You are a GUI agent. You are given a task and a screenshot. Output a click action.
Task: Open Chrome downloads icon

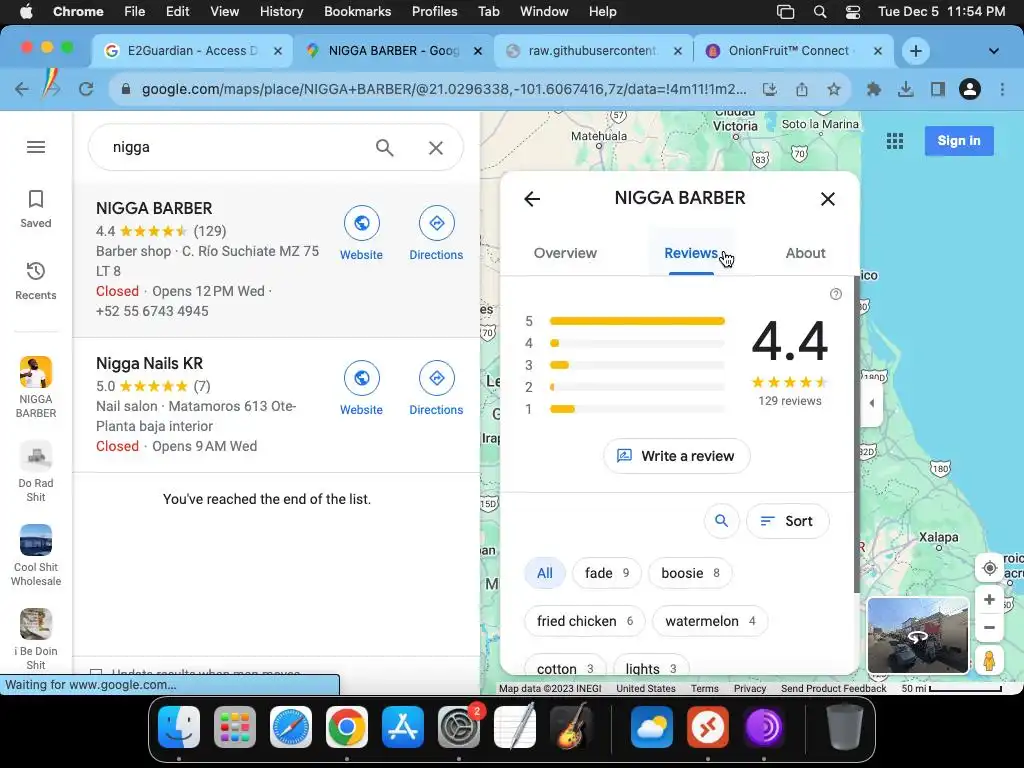click(906, 89)
